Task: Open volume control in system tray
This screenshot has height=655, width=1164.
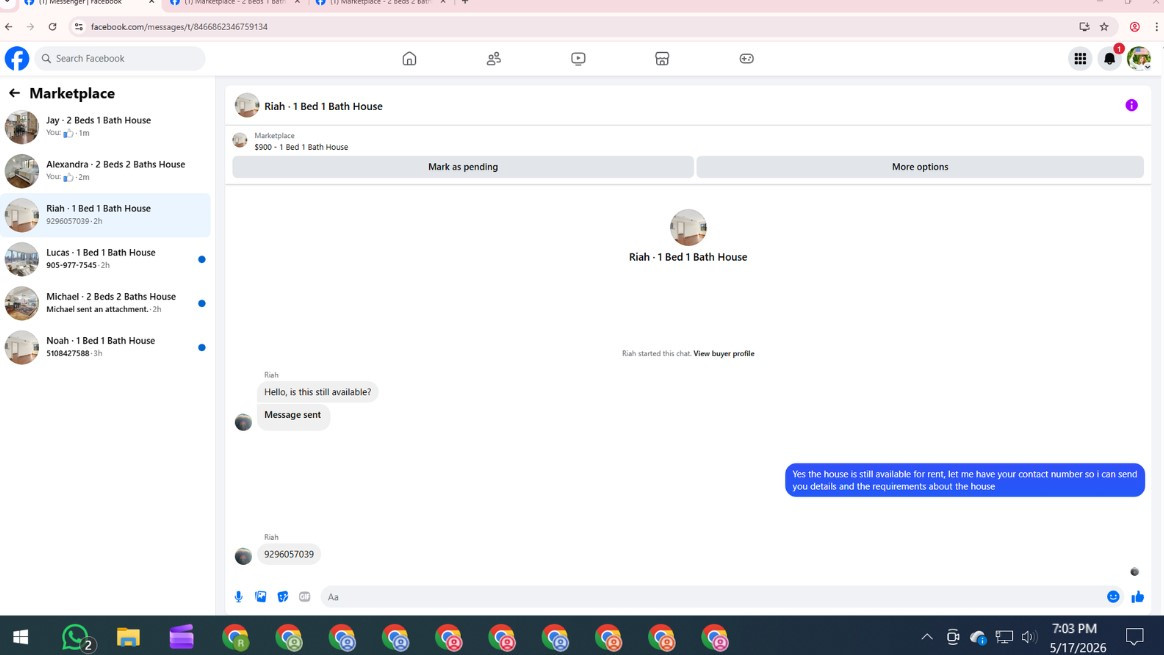Action: [x=1028, y=636]
